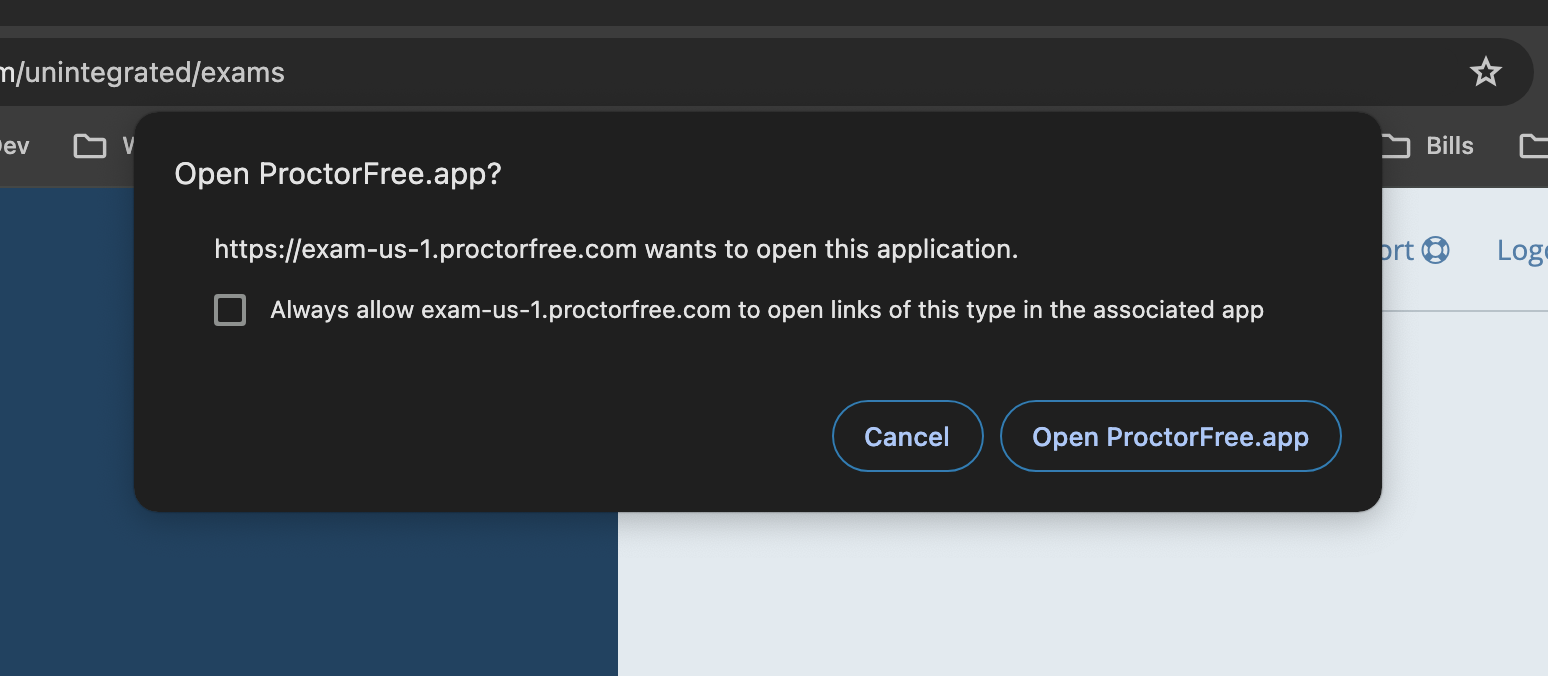Click the lifebuoy Support icon

point(1435,249)
